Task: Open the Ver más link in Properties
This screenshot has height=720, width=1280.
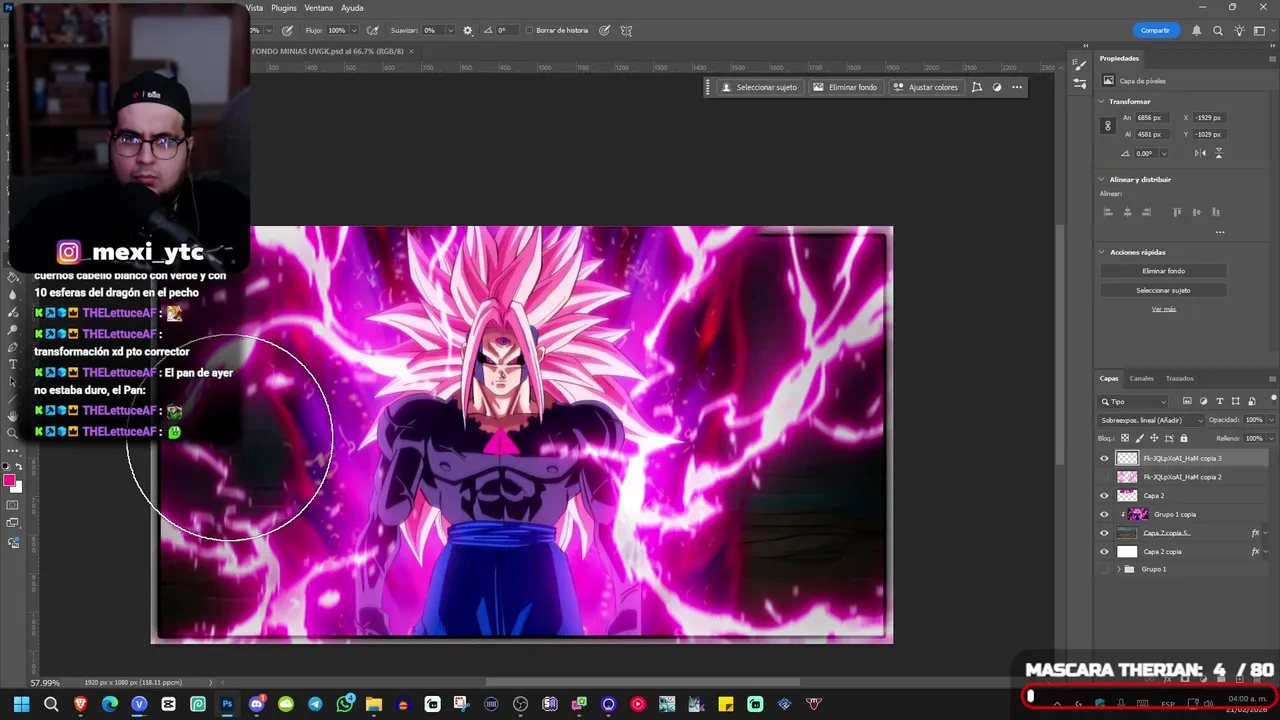Action: [1163, 309]
